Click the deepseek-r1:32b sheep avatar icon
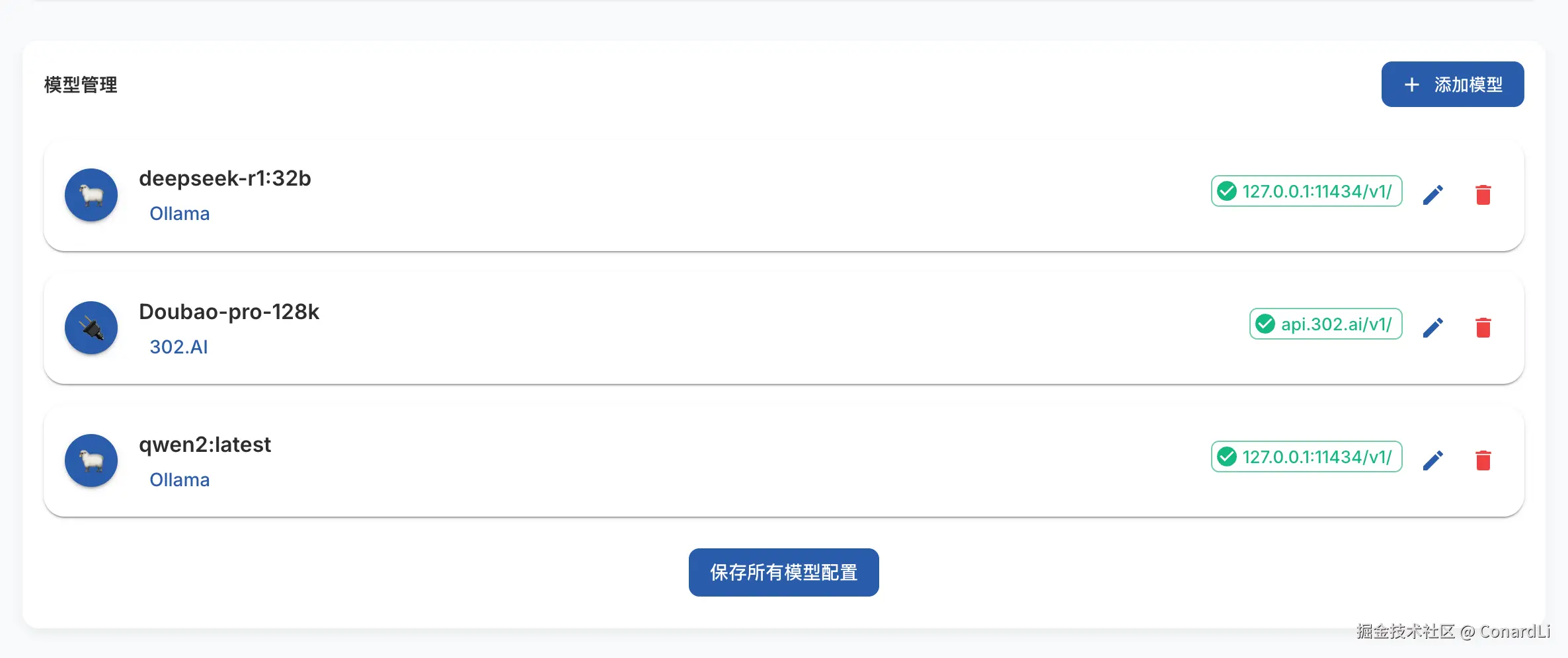The height and width of the screenshot is (658, 1568). click(91, 195)
